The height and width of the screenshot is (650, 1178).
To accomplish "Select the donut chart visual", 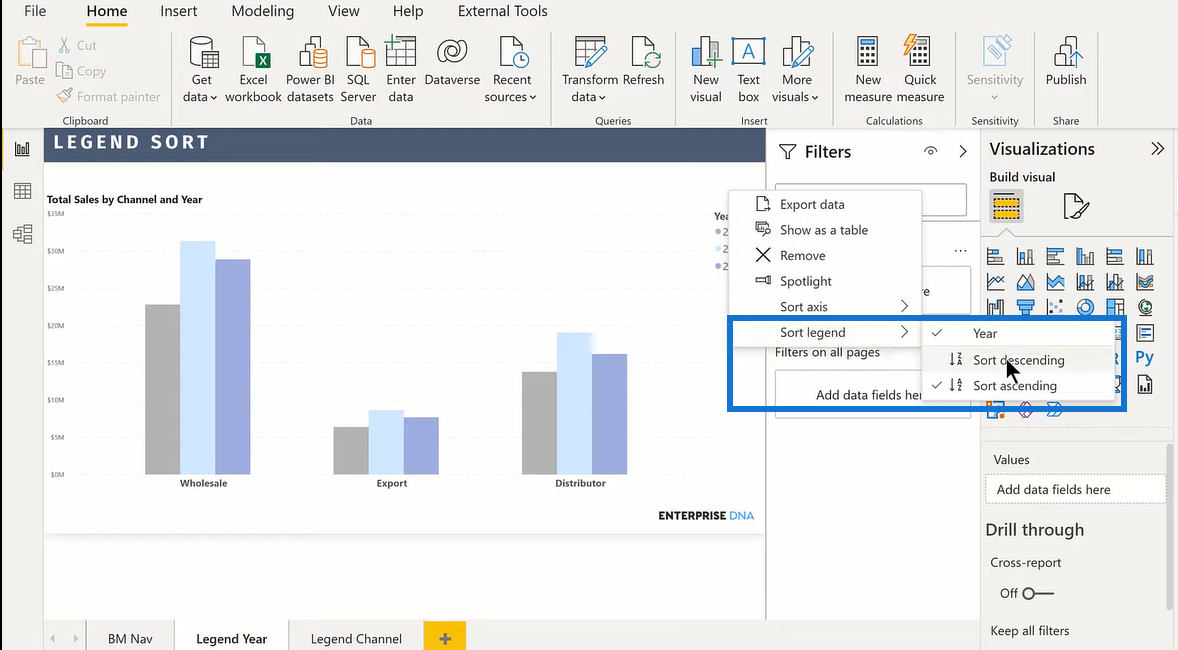I will coord(1085,307).
